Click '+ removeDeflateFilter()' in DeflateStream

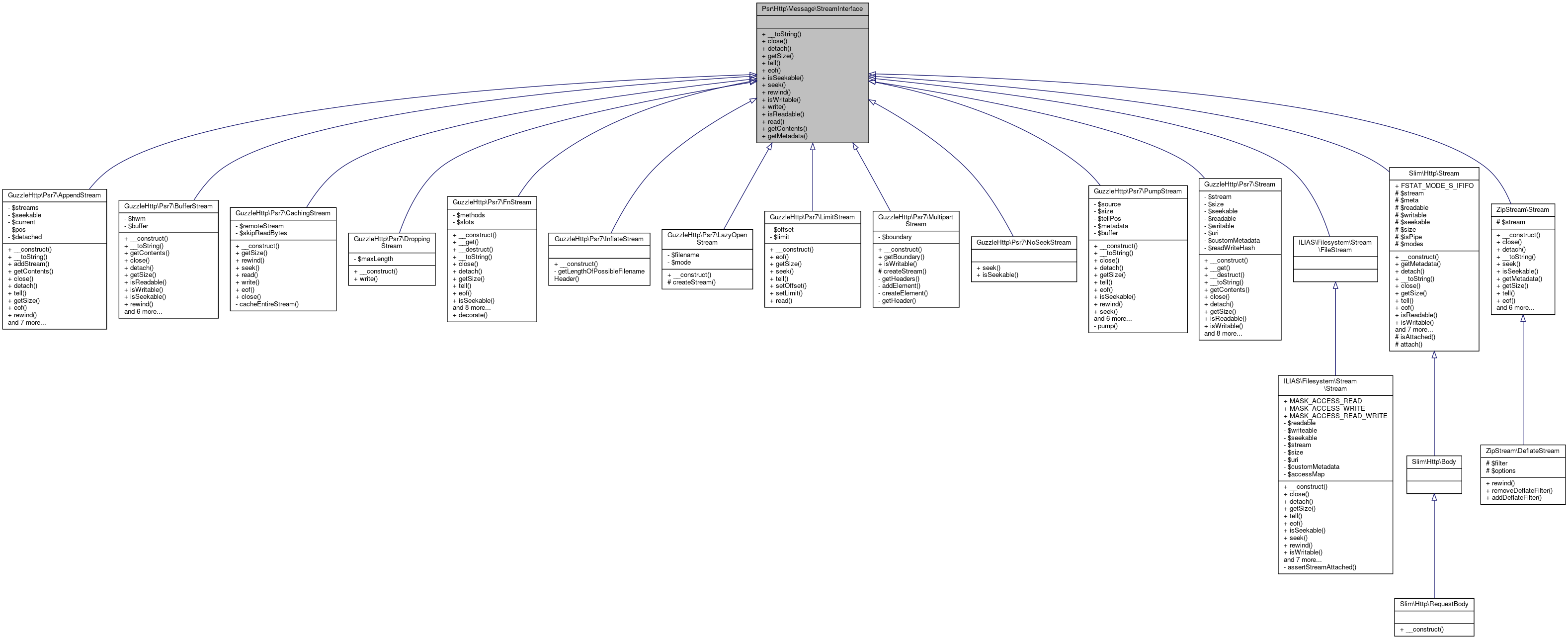point(1519,490)
